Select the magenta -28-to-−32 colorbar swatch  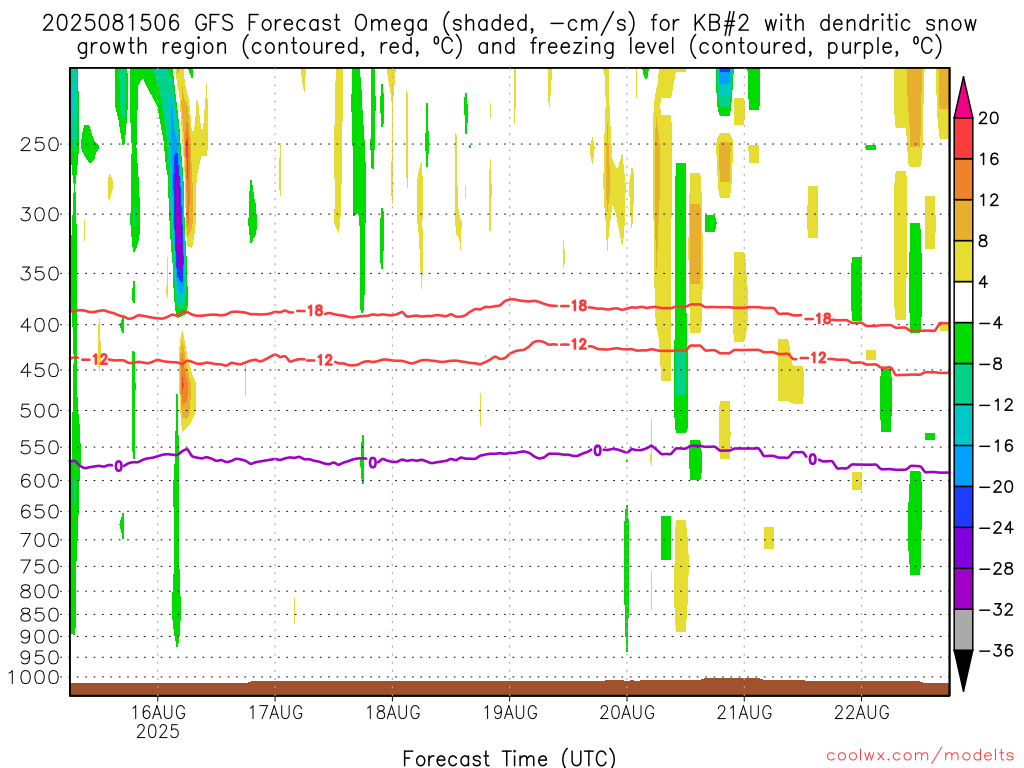(963, 589)
